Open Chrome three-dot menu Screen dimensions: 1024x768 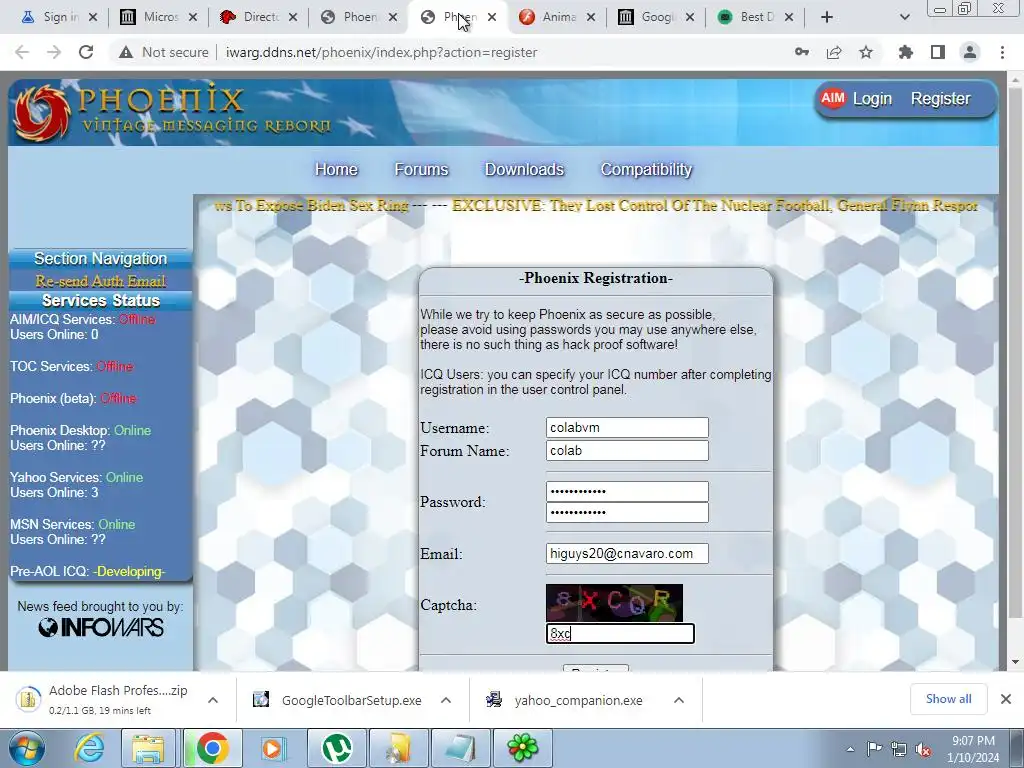click(x=1002, y=52)
